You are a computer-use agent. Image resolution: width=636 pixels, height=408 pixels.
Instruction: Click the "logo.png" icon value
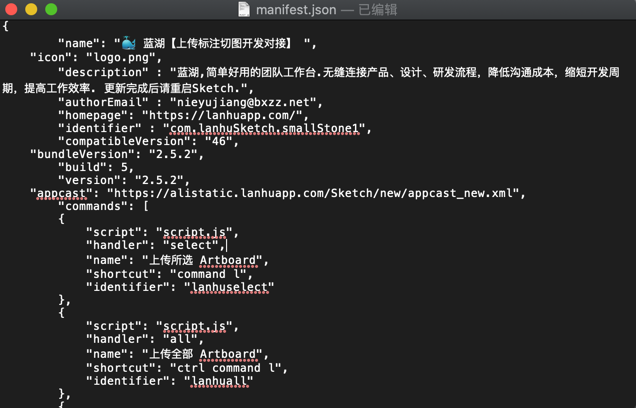(121, 58)
